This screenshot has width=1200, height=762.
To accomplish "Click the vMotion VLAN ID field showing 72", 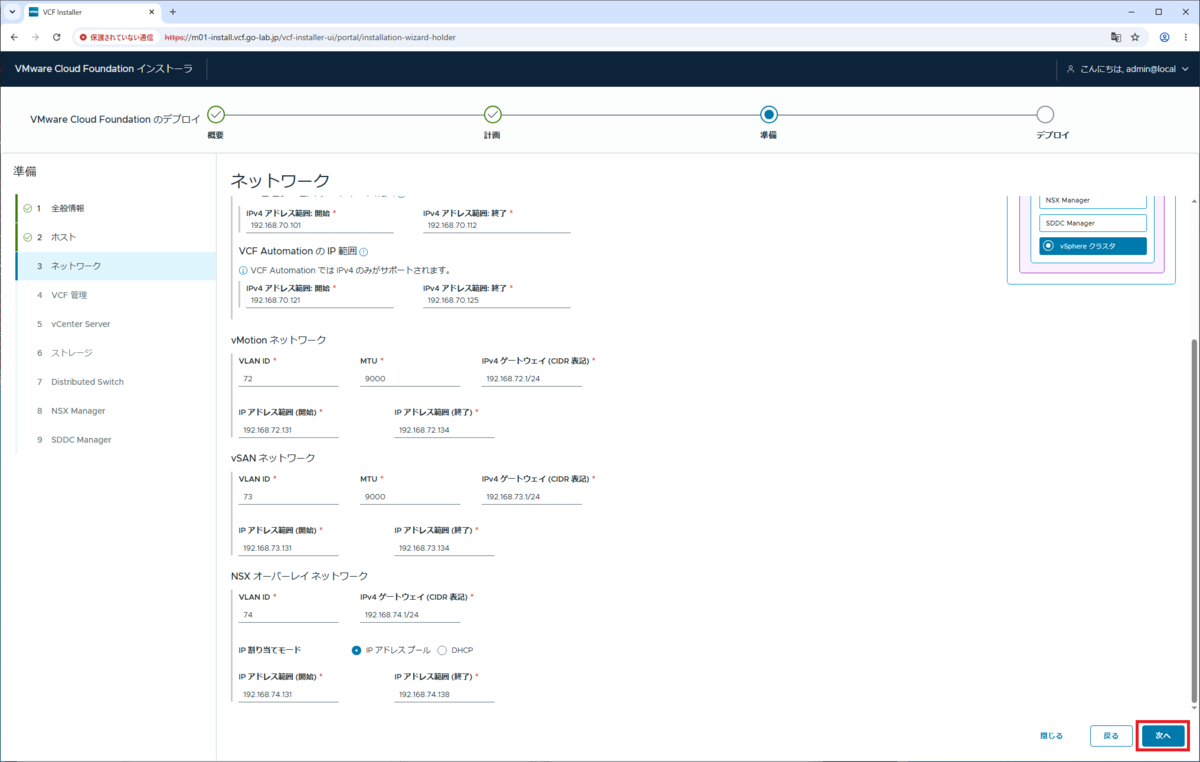I will pyautogui.click(x=289, y=379).
